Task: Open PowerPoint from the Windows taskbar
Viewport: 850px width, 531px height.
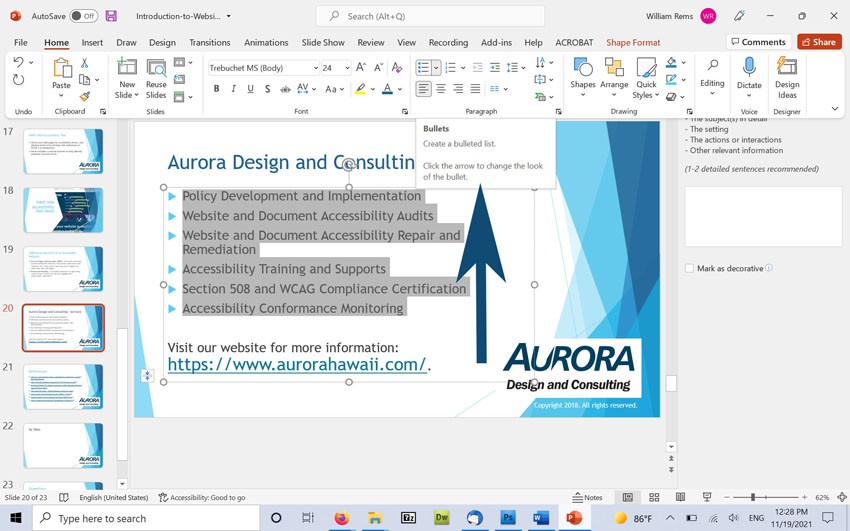Action: pyautogui.click(x=573, y=518)
